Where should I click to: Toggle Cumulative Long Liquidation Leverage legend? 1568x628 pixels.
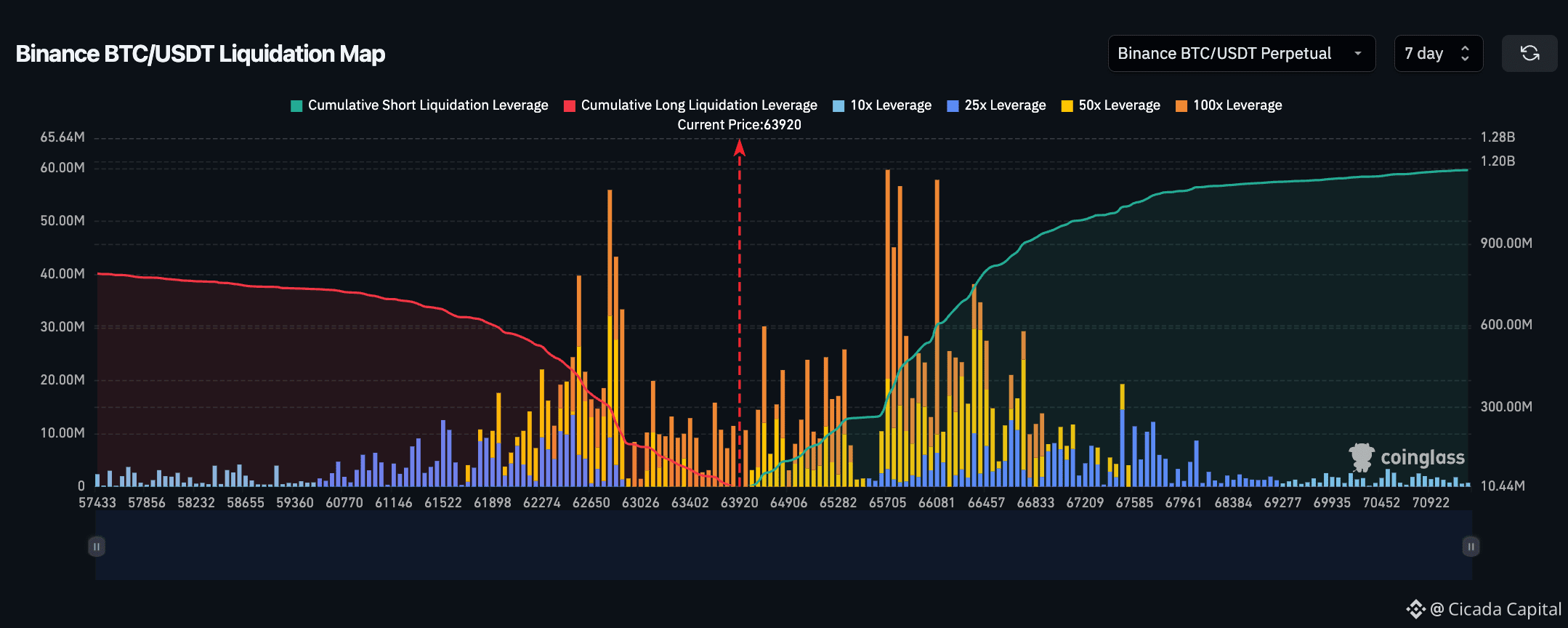690,105
